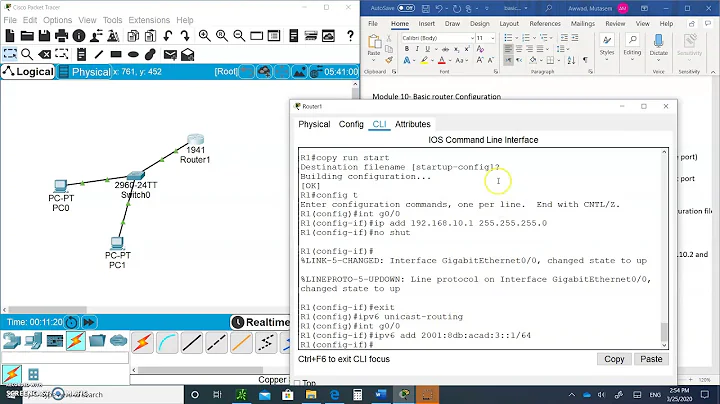Click the PC1 device on the workspace
The height and width of the screenshot is (404, 720).
click(x=117, y=243)
